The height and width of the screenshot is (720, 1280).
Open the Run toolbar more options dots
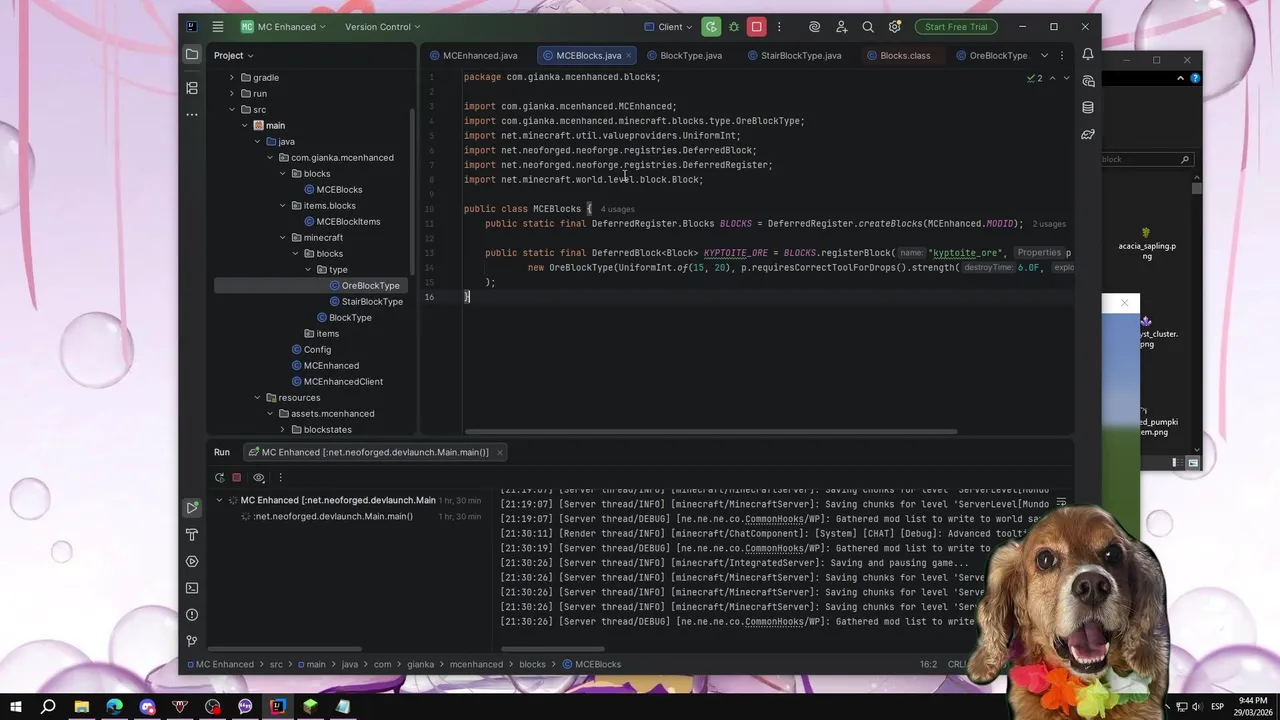(x=280, y=478)
